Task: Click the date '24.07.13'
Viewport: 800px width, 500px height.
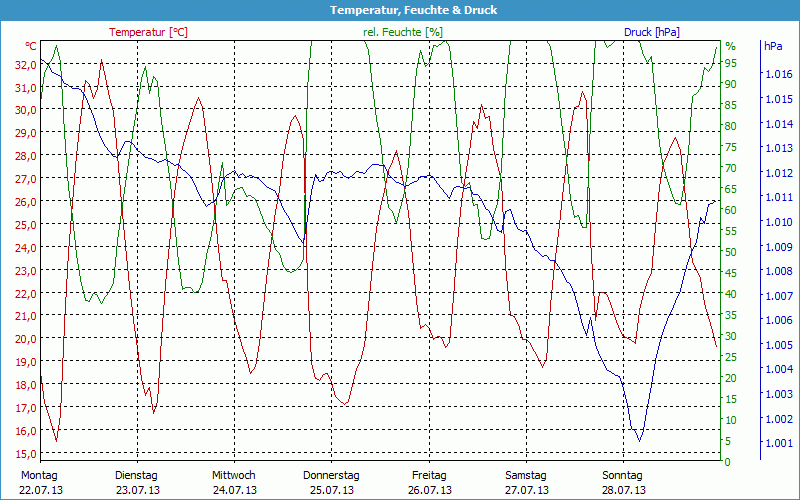Action: (235, 490)
